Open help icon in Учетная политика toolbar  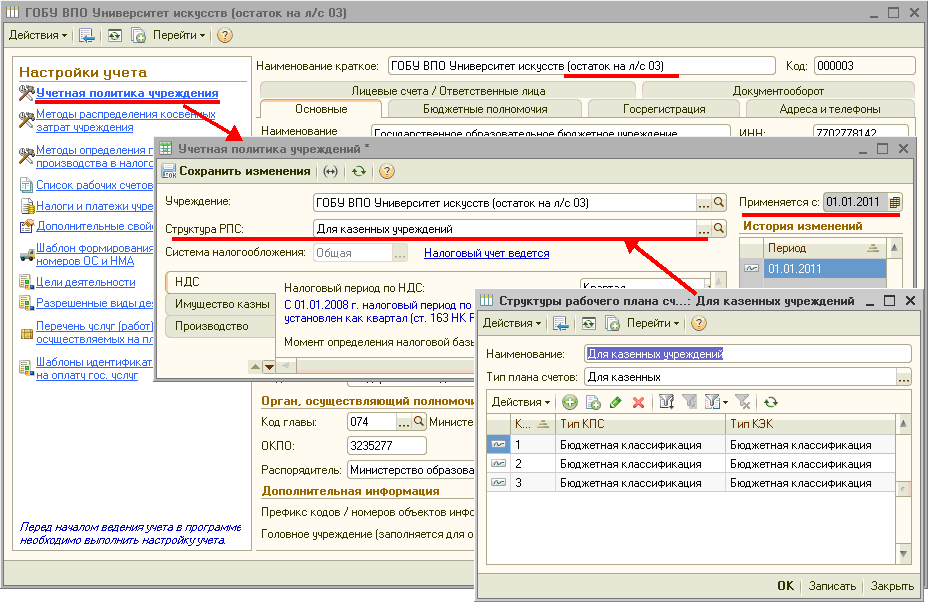(387, 171)
